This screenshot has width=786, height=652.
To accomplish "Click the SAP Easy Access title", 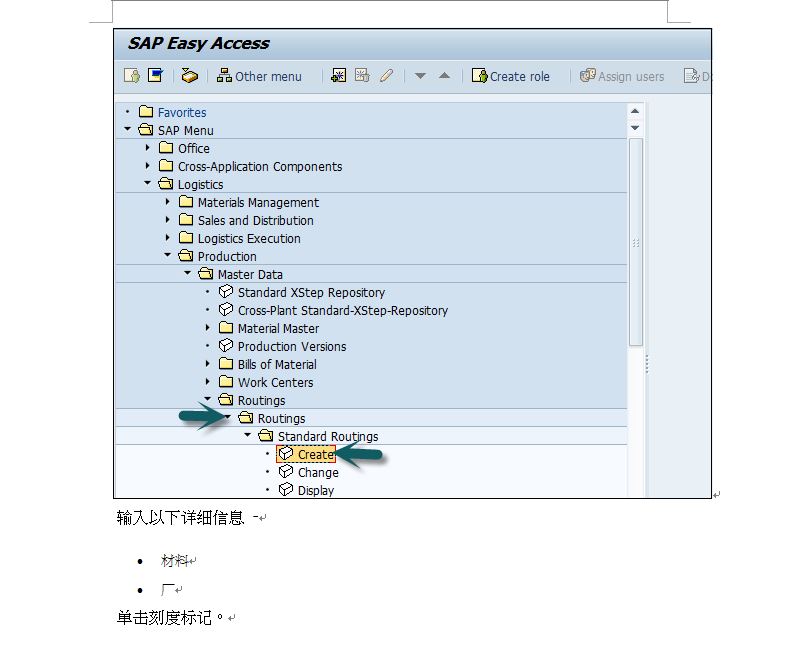I will click(x=199, y=44).
